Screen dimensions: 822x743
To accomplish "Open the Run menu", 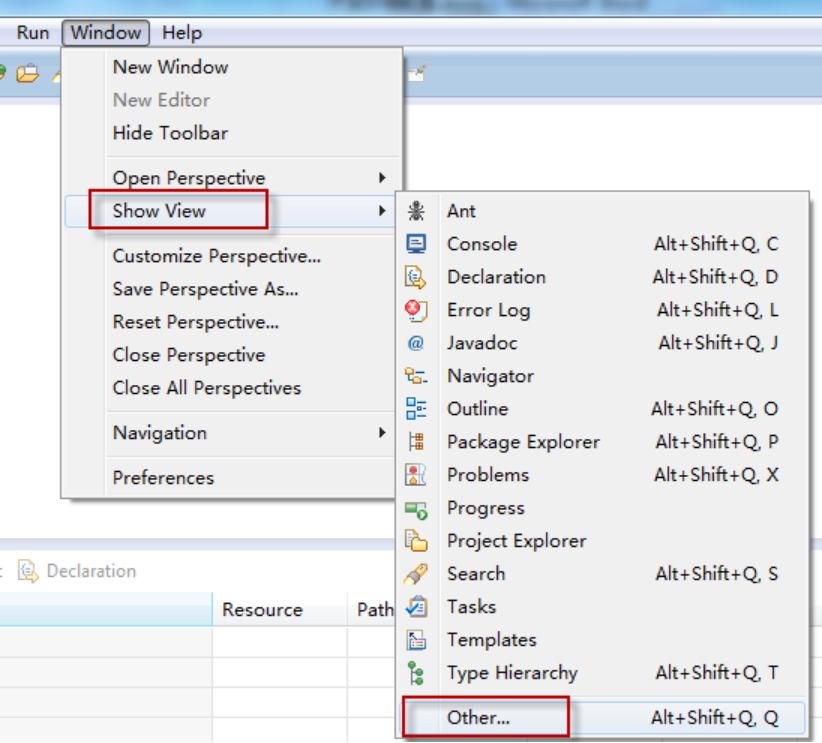I will (x=33, y=33).
